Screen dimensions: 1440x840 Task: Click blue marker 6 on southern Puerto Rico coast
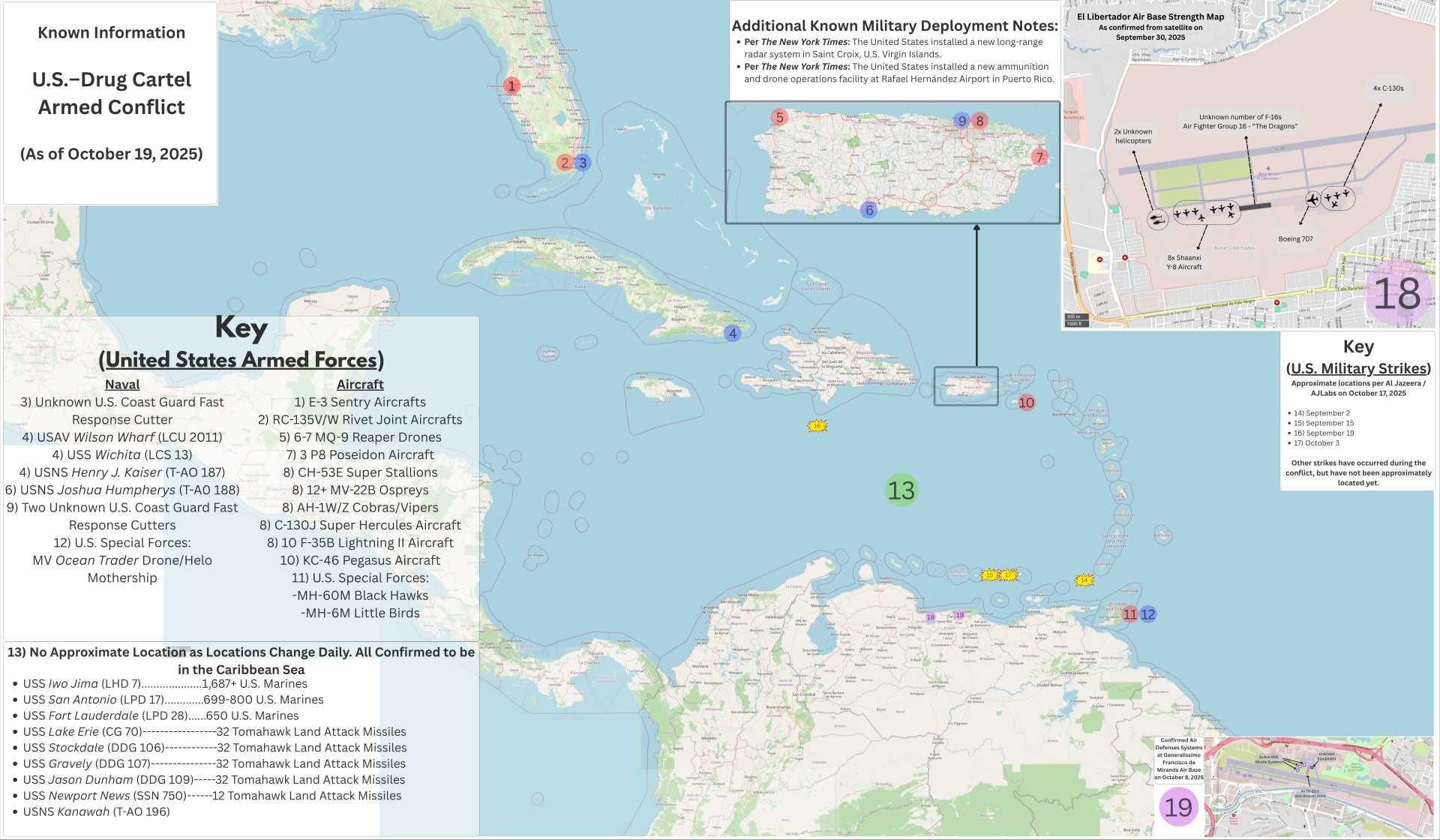(868, 210)
